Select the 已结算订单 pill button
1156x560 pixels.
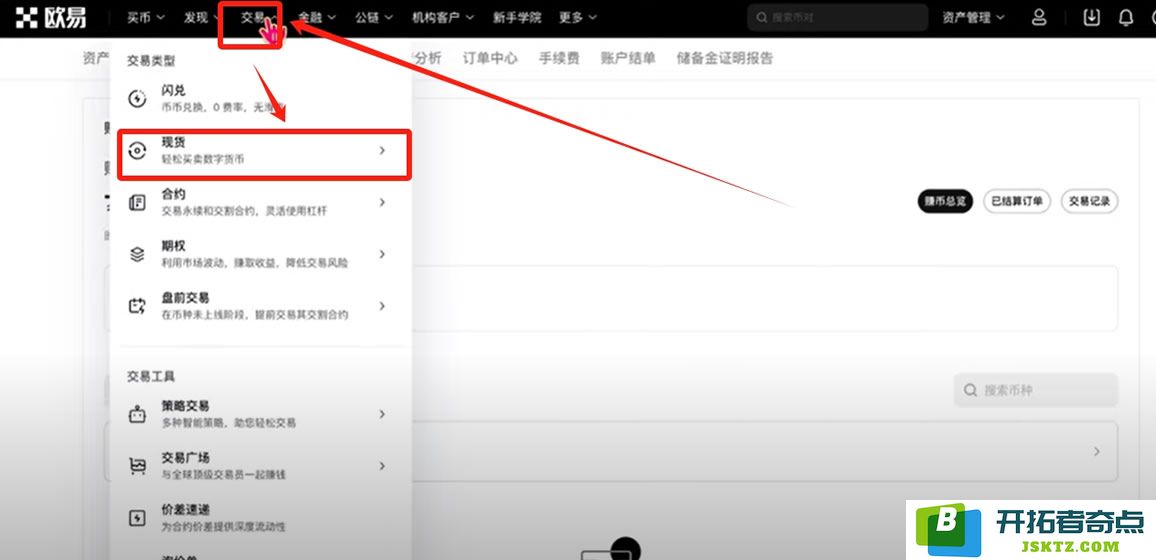coord(1017,201)
